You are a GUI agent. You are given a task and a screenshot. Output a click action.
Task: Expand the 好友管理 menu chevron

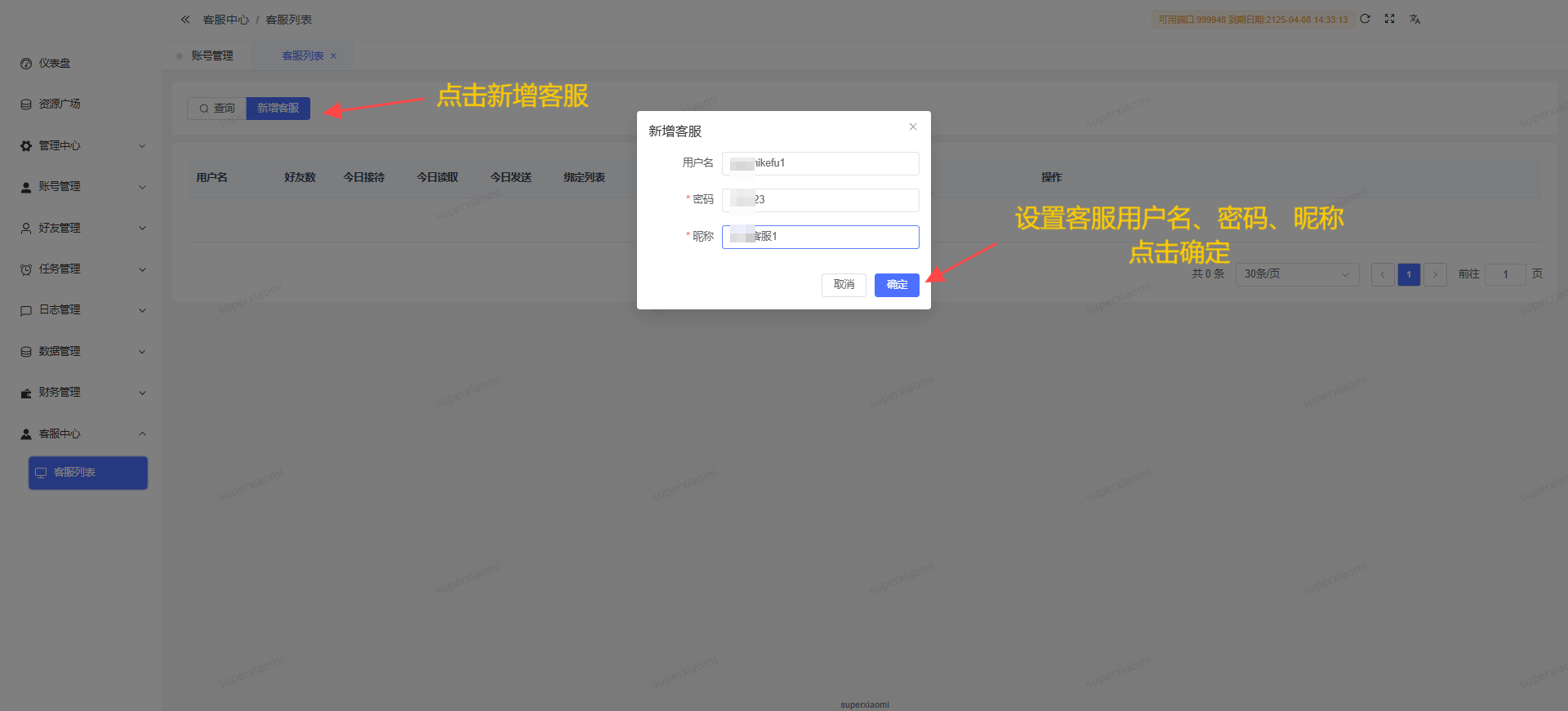point(142,229)
